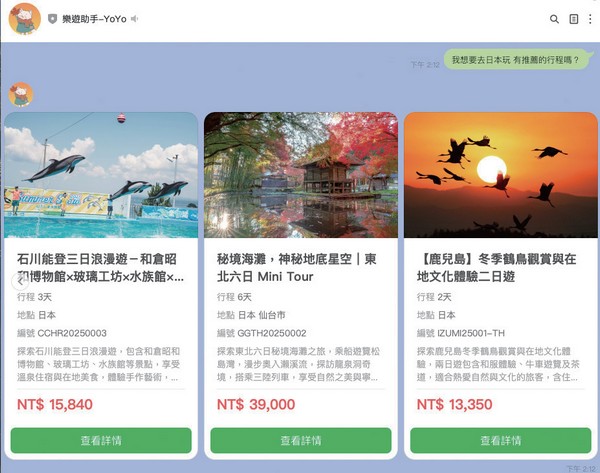Click the 樂遊助手-YoYo chat name

94,19
